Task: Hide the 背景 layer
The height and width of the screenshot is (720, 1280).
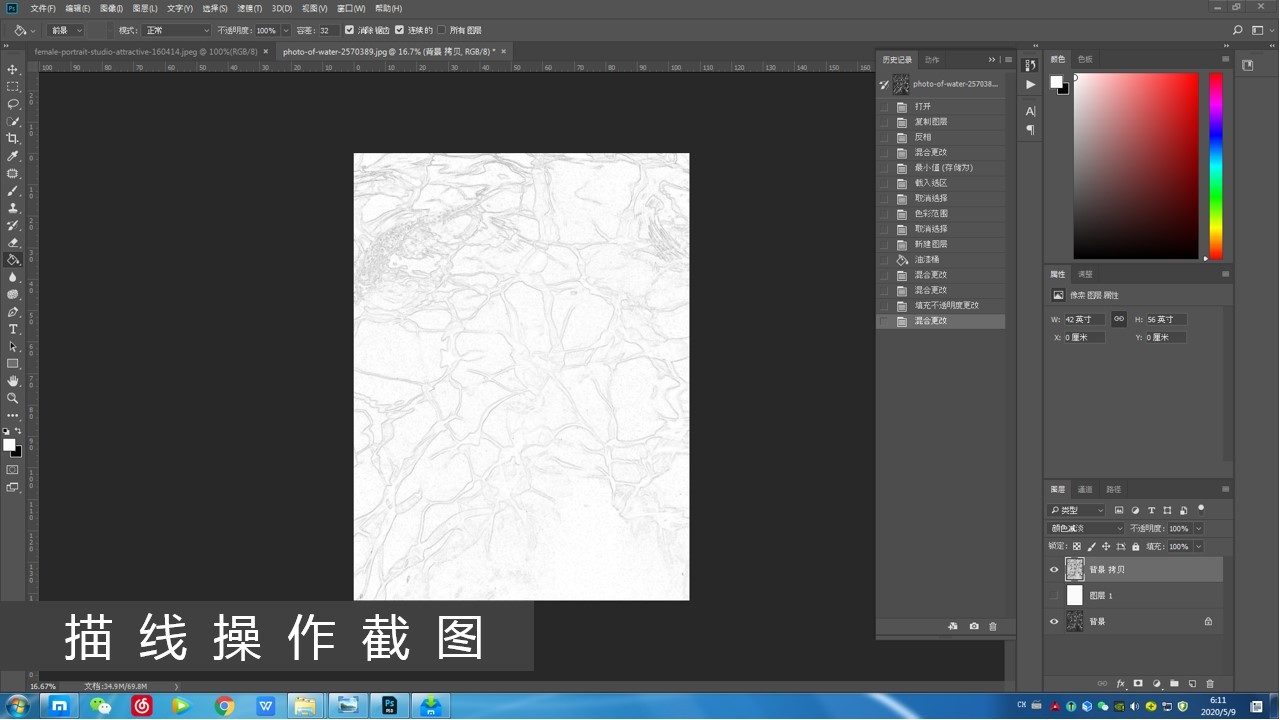Action: point(1053,622)
